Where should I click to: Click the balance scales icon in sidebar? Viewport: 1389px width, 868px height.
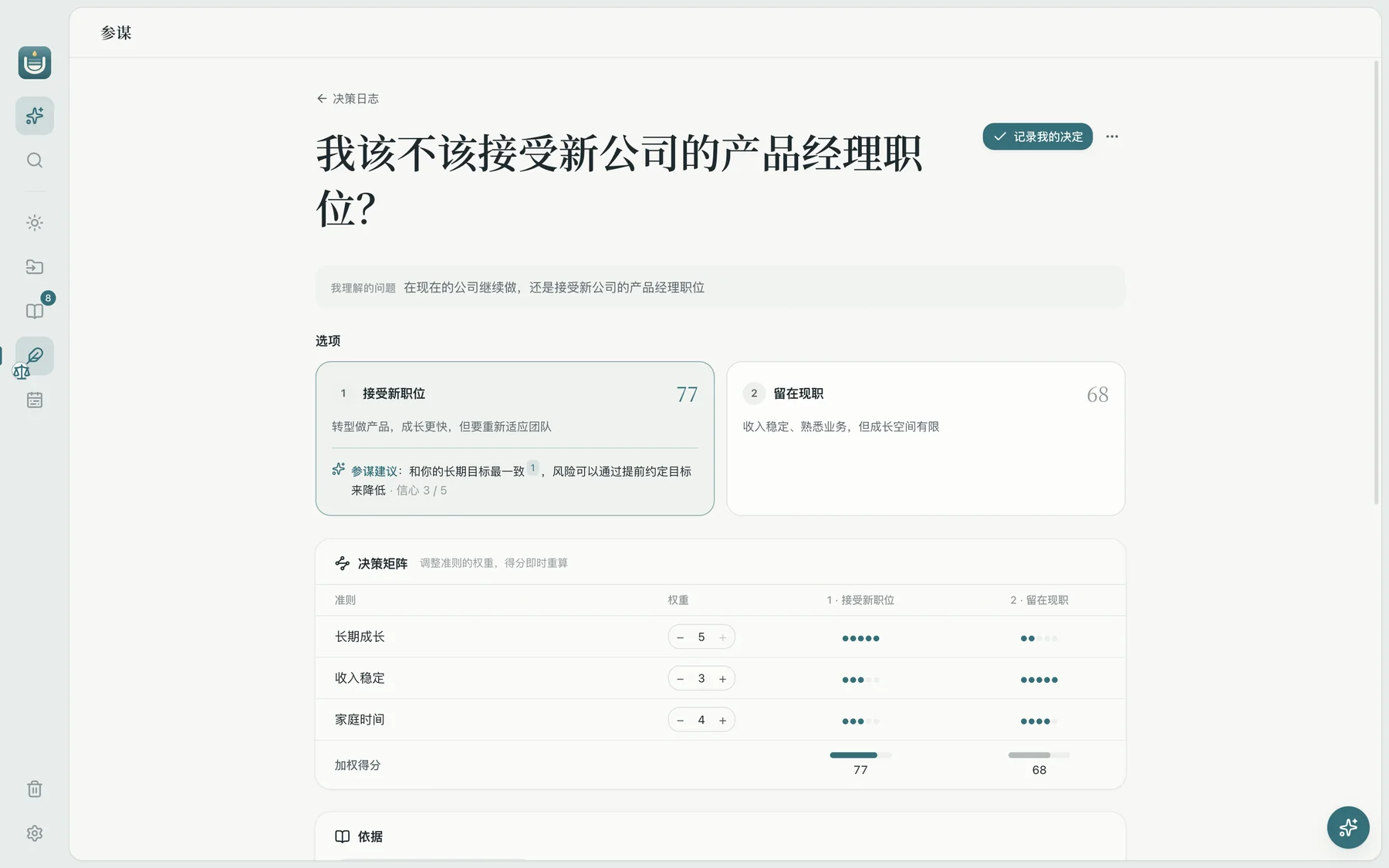pos(22,372)
